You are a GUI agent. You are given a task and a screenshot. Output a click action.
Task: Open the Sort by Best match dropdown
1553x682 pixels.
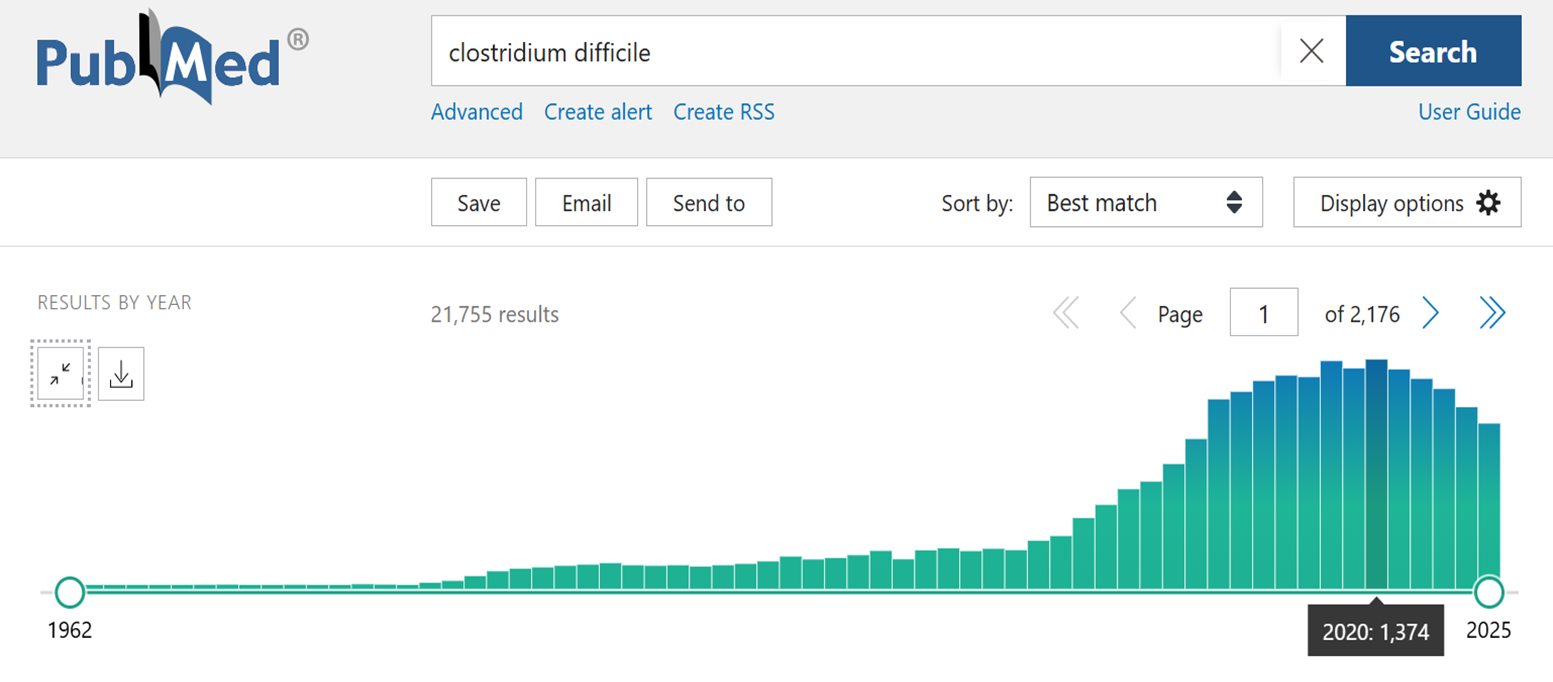click(x=1145, y=203)
